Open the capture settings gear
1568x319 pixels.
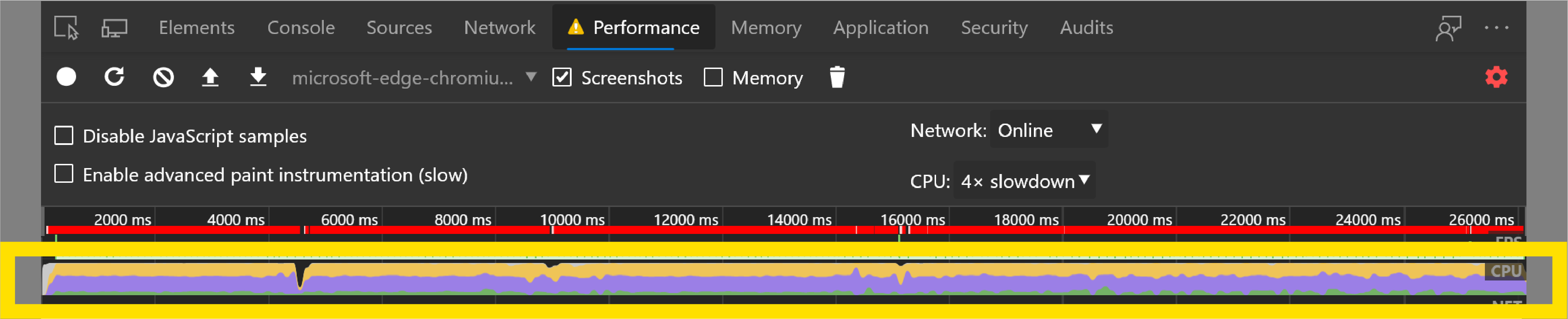[x=1496, y=77]
